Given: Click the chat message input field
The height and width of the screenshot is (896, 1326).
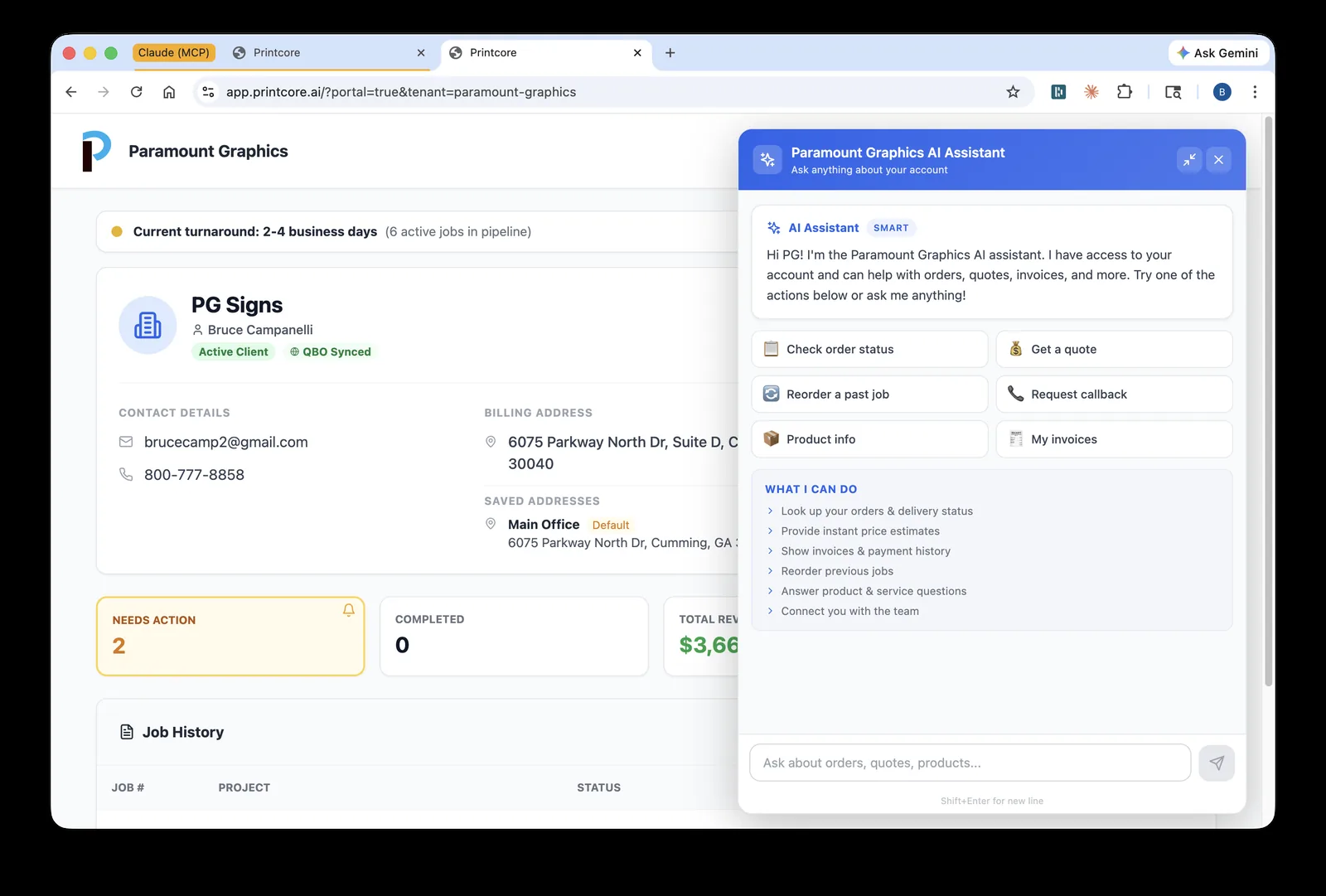Looking at the screenshot, I should pos(970,763).
